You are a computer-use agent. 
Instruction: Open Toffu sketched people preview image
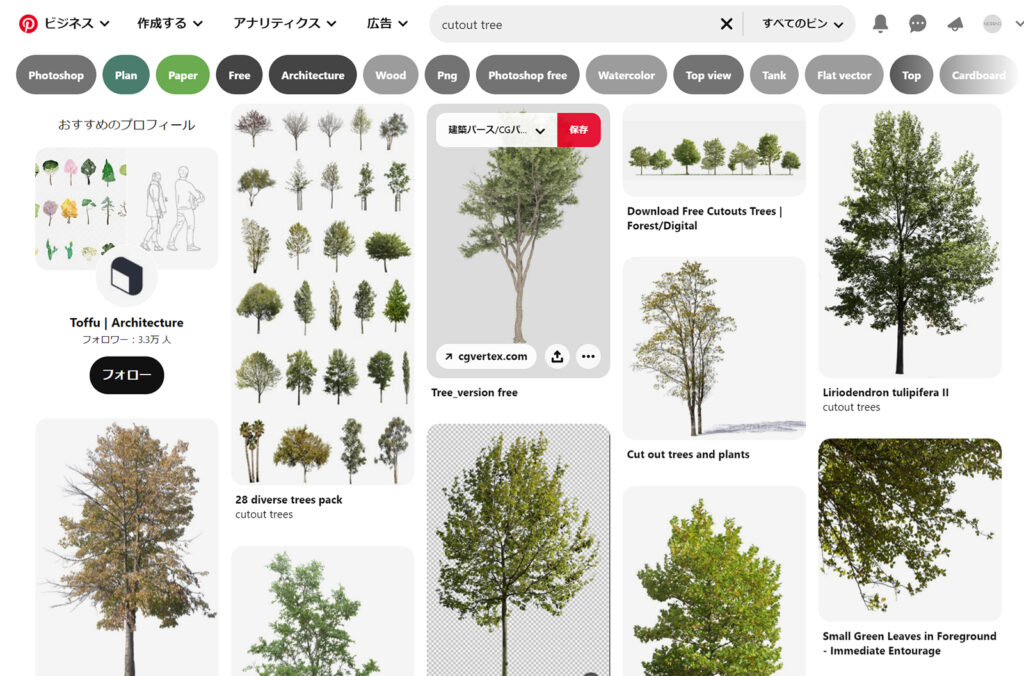coord(173,208)
